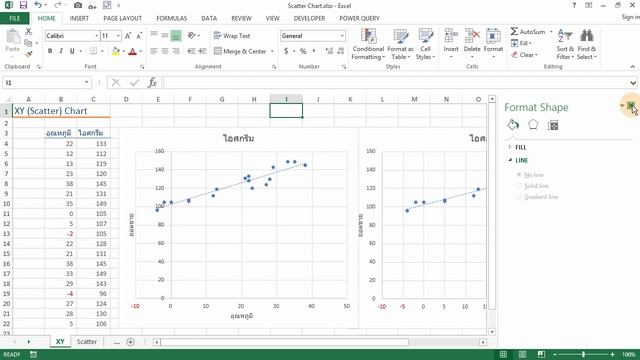Image resolution: width=640 pixels, height=360 pixels.
Task: Open the FILE tab
Action: click(x=15, y=18)
